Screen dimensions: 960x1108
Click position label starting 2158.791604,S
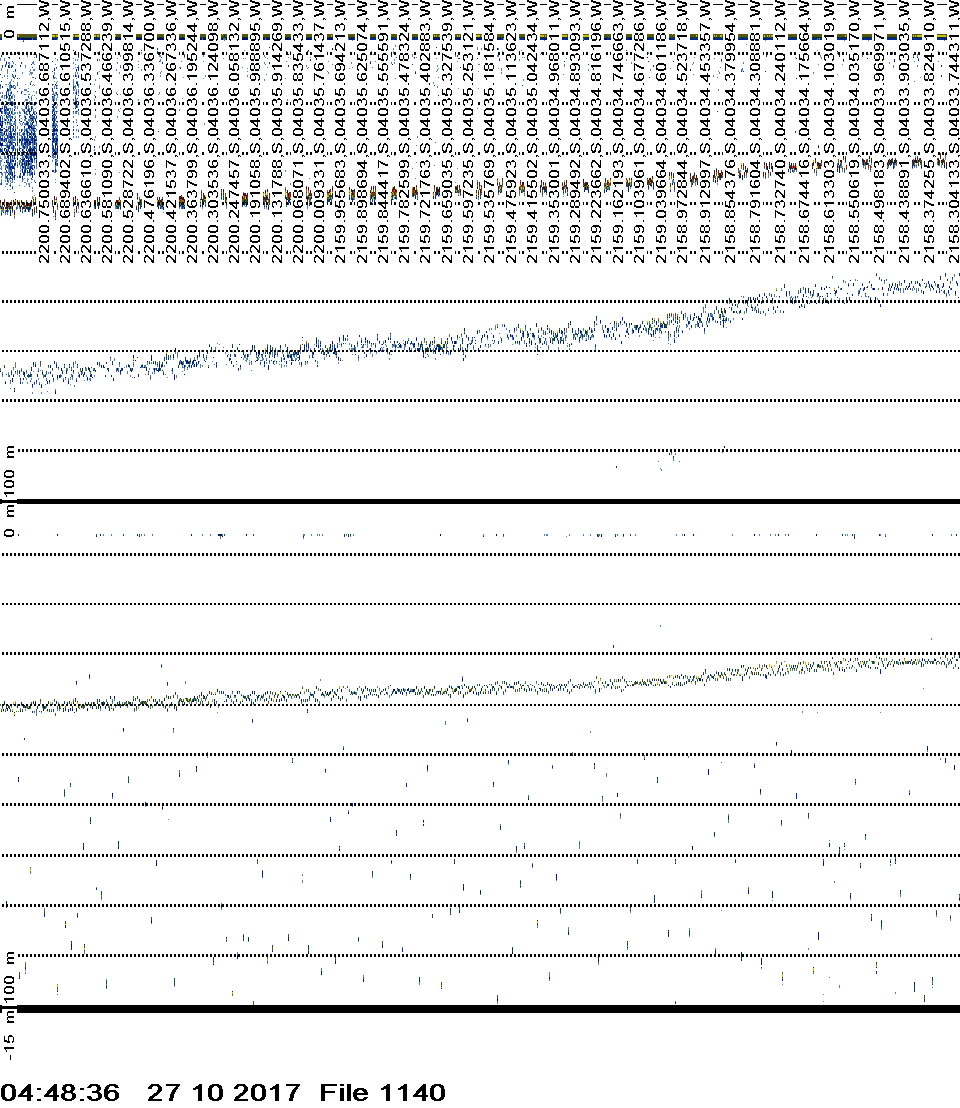[x=754, y=131]
